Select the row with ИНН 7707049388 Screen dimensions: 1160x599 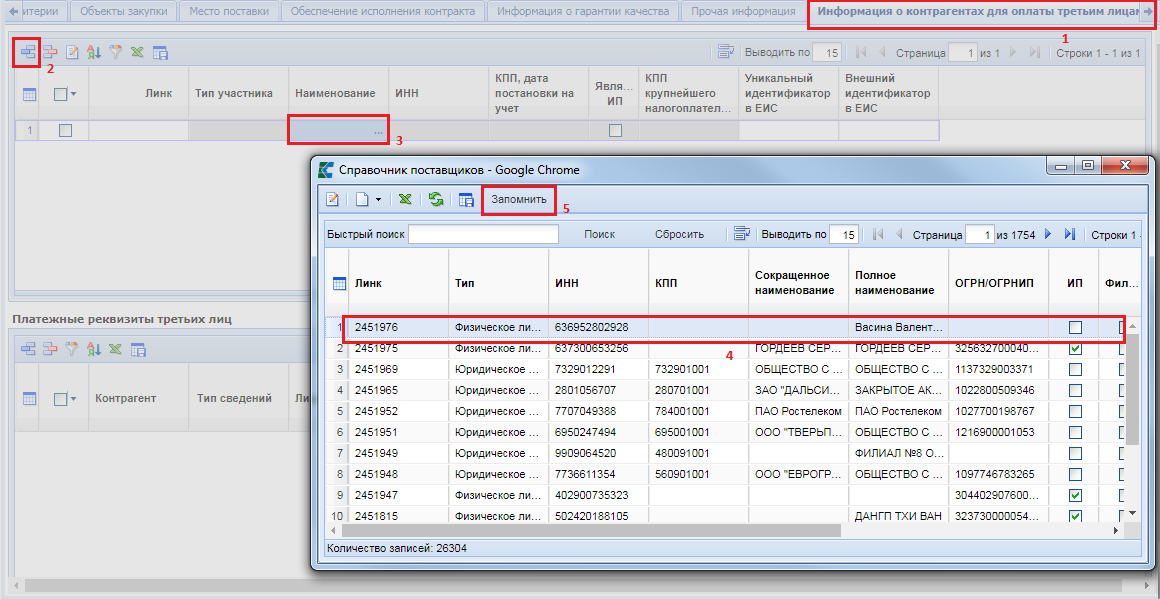[726, 411]
